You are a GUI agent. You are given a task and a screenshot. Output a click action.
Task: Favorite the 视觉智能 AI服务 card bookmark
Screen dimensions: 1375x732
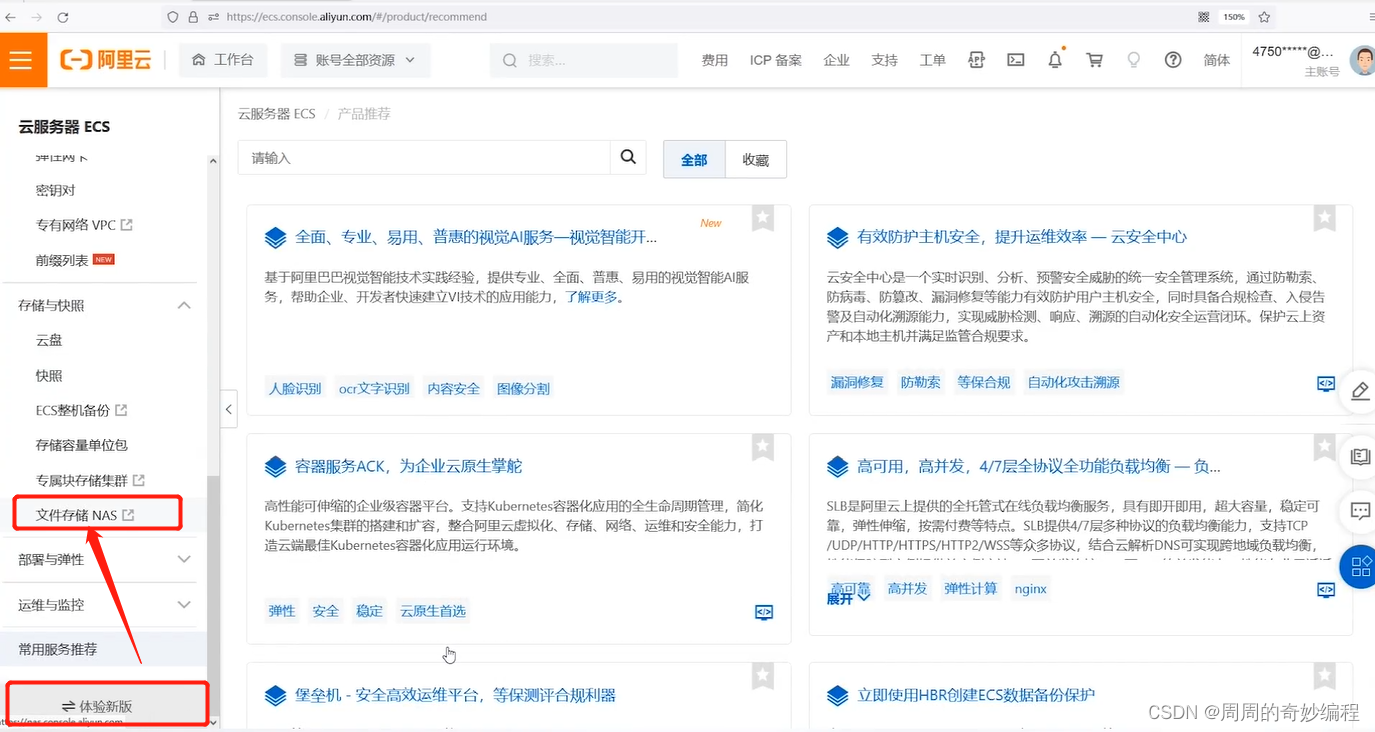(x=763, y=218)
